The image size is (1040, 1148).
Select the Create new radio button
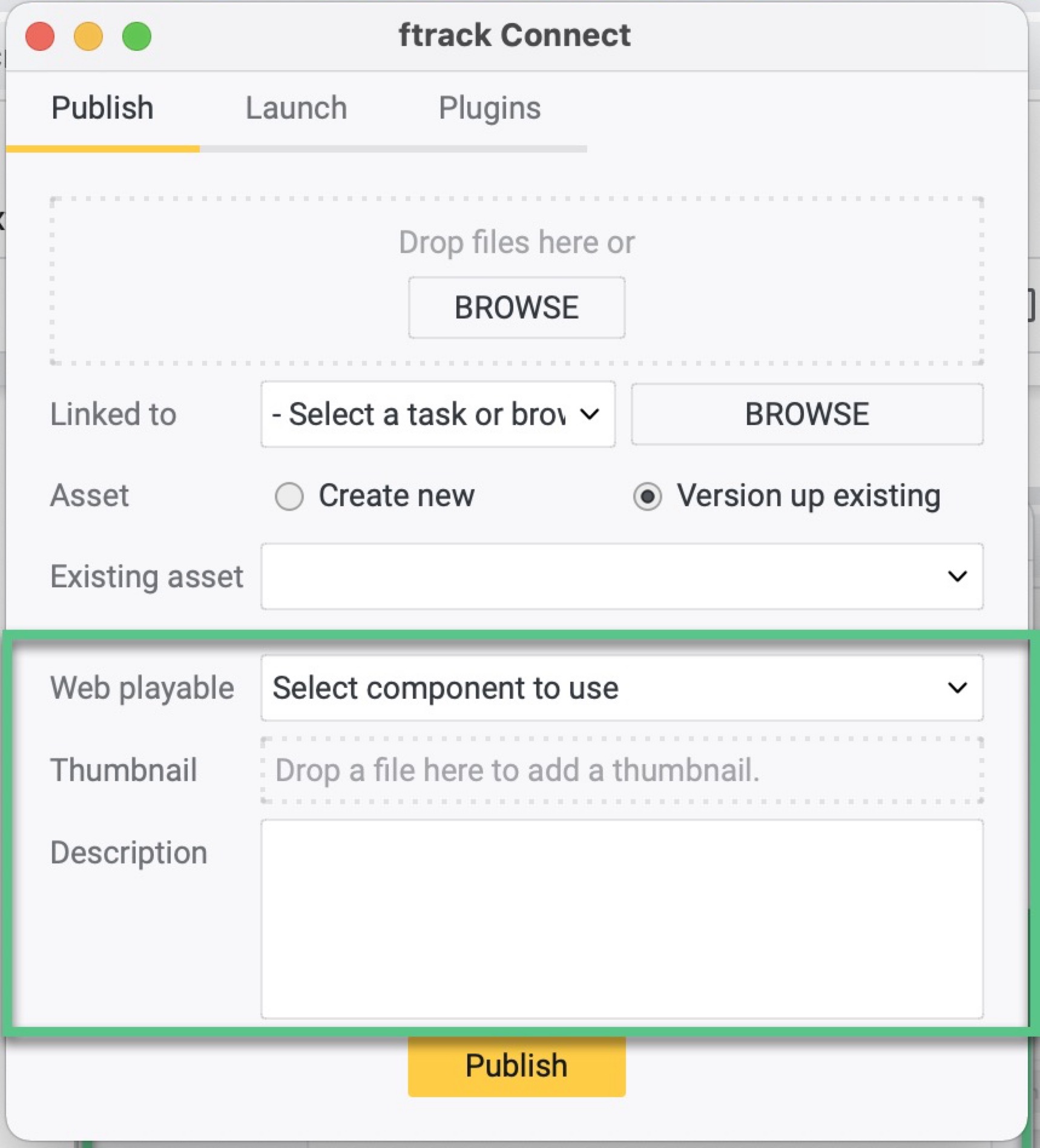point(289,496)
